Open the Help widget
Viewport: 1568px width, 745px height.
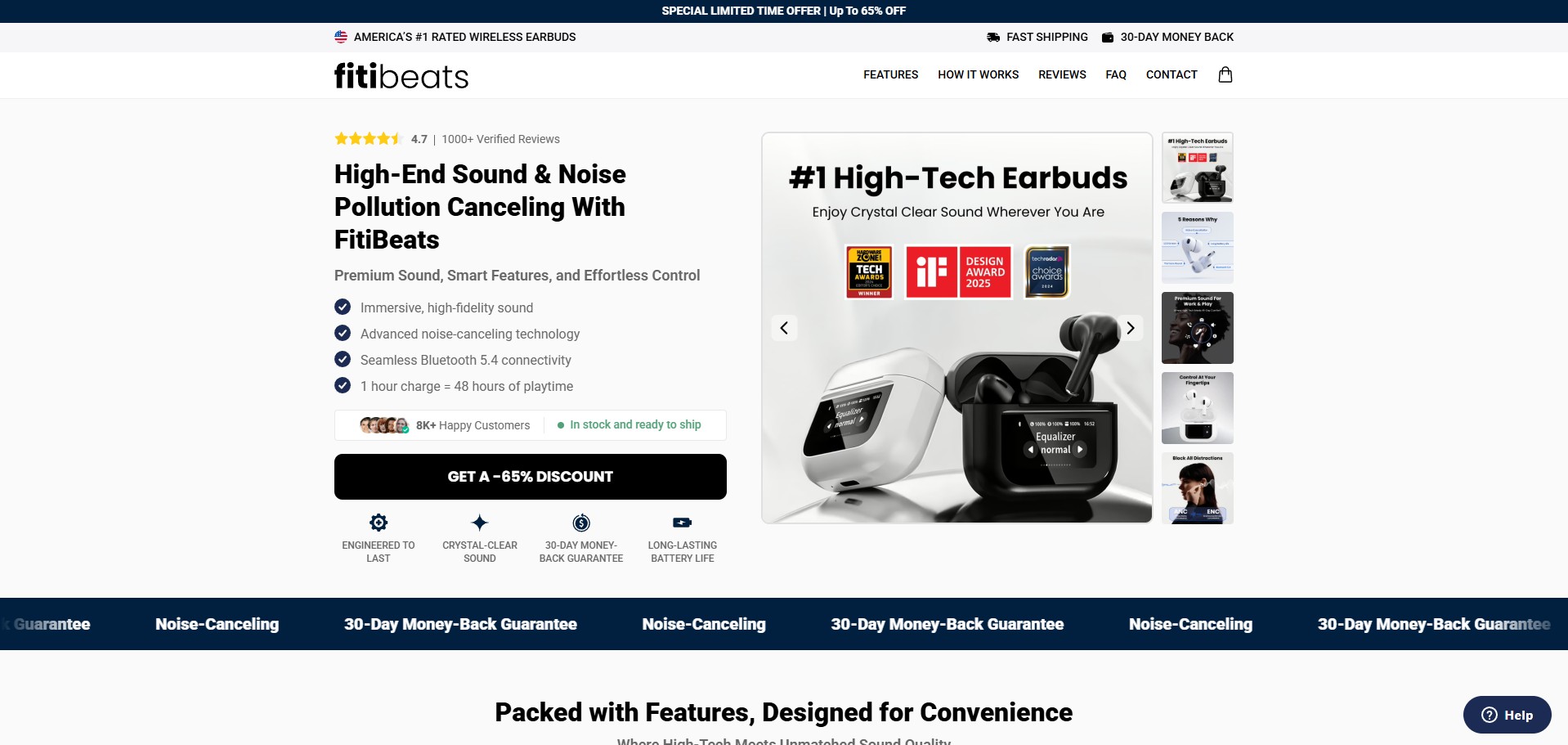pyautogui.click(x=1507, y=715)
